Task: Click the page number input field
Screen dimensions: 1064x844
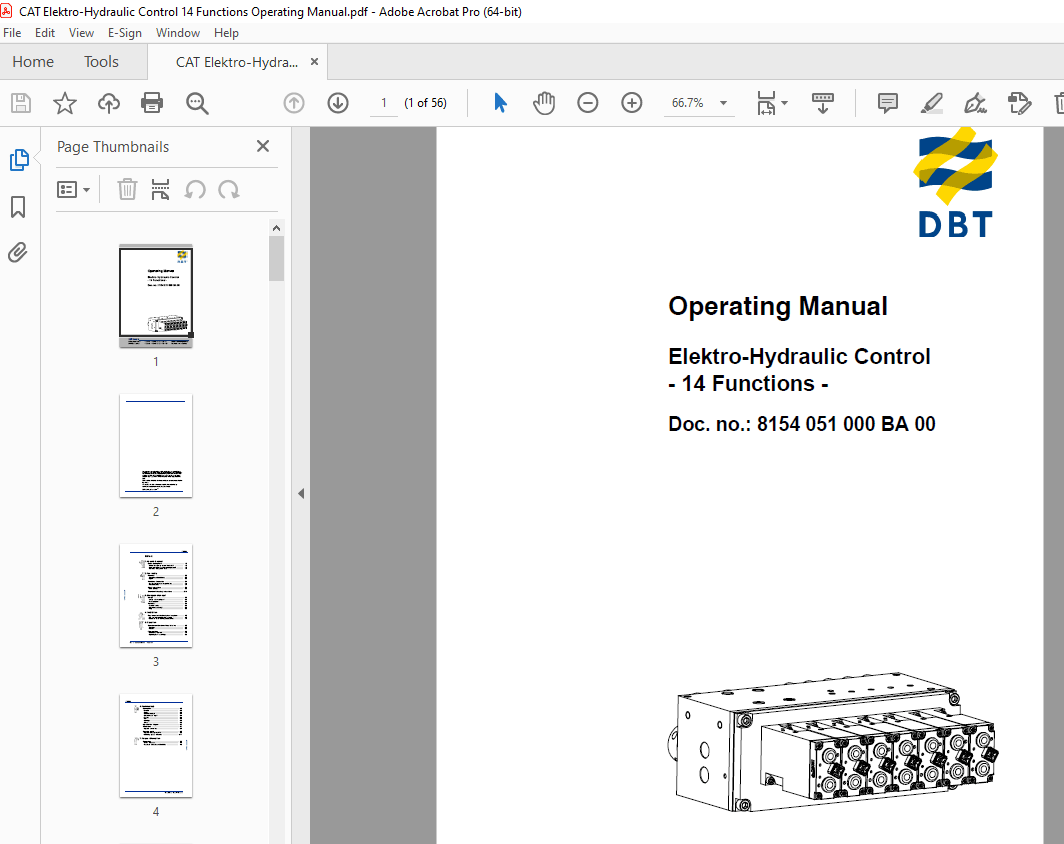Action: tap(384, 103)
